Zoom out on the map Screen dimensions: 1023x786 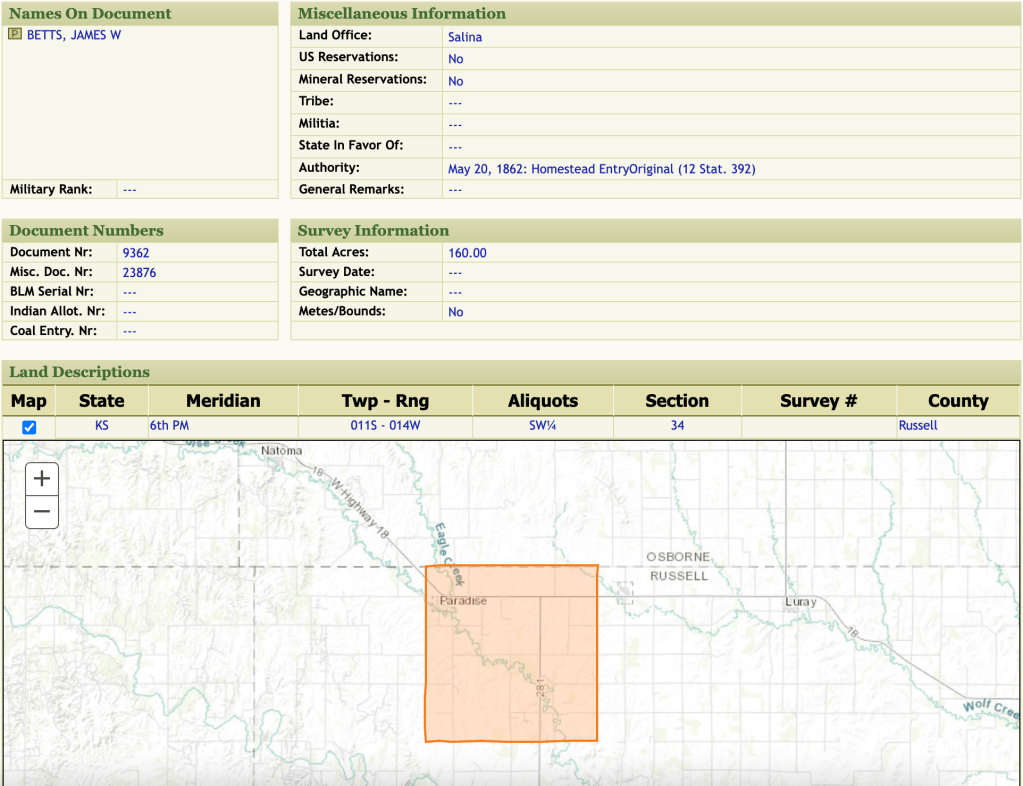pos(41,512)
